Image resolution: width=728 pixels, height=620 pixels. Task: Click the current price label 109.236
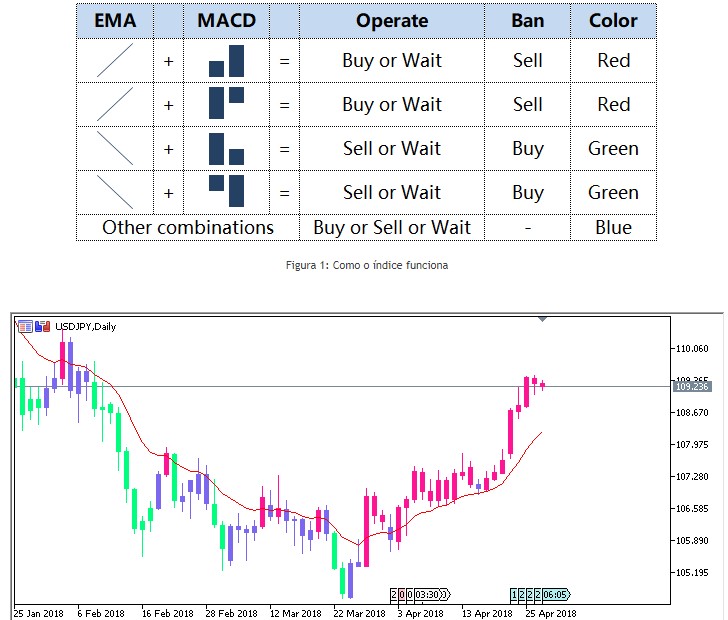[692, 386]
